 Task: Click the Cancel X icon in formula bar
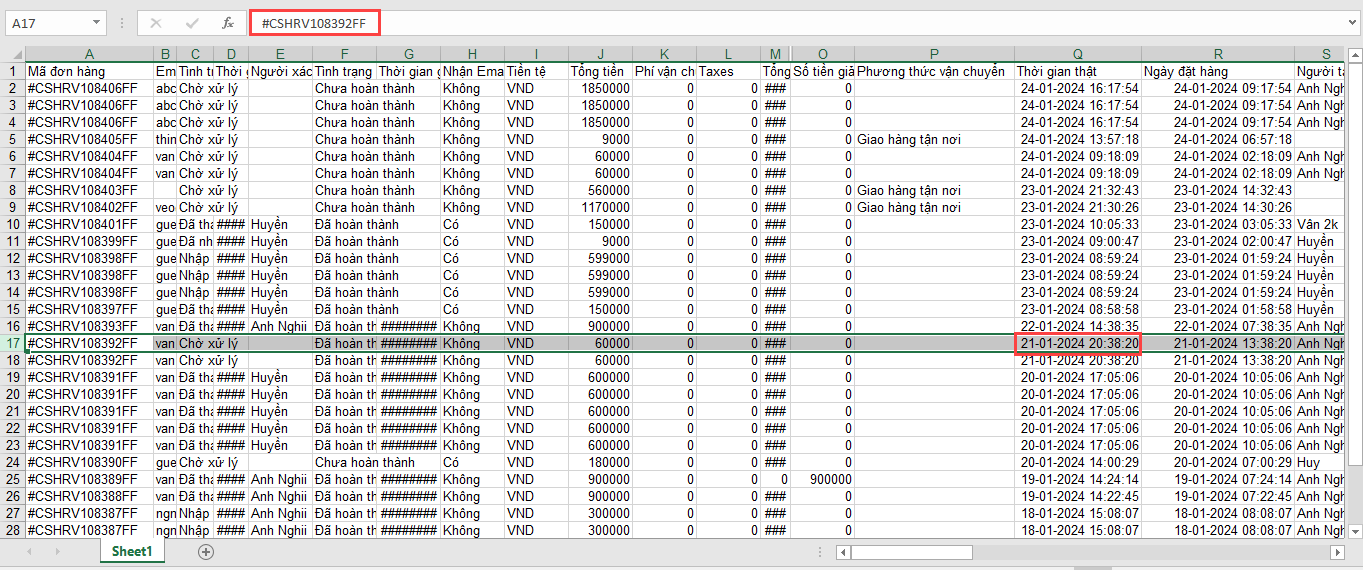pos(156,23)
